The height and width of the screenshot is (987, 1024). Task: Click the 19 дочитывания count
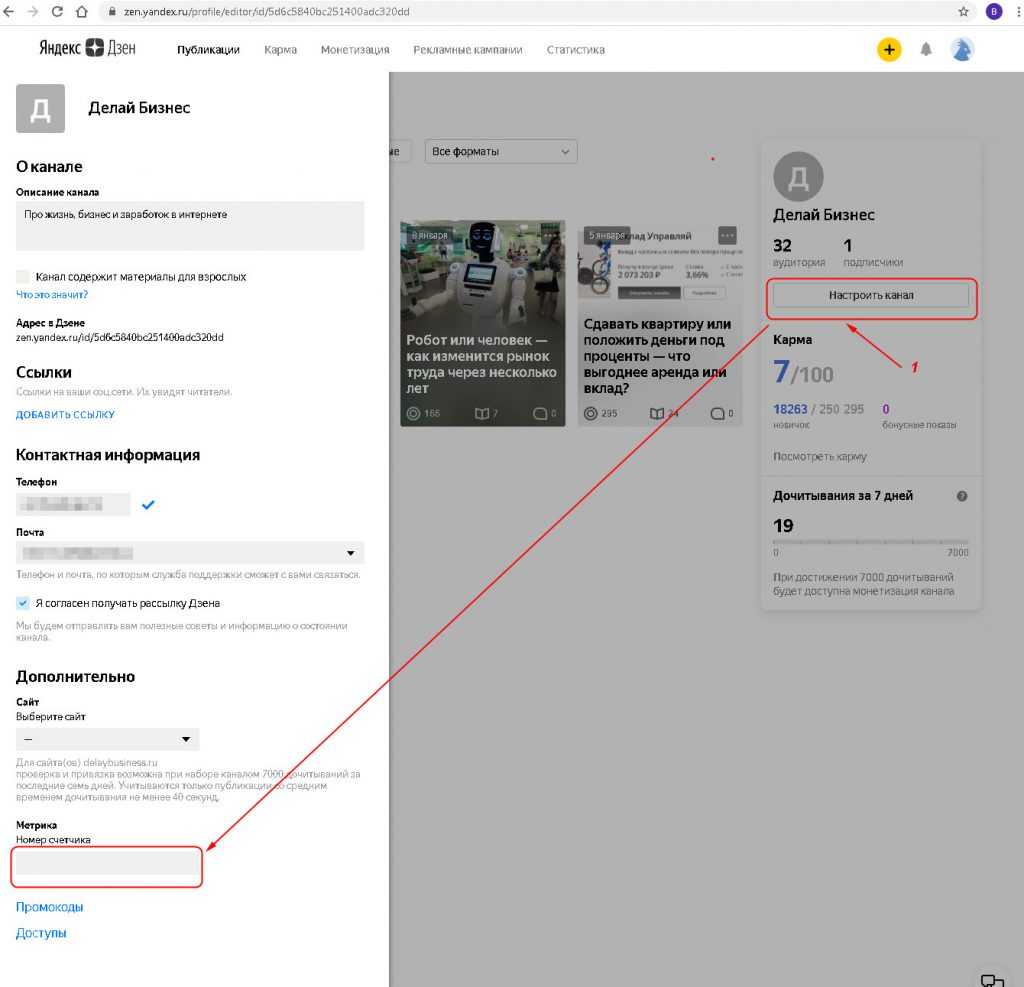click(x=783, y=526)
